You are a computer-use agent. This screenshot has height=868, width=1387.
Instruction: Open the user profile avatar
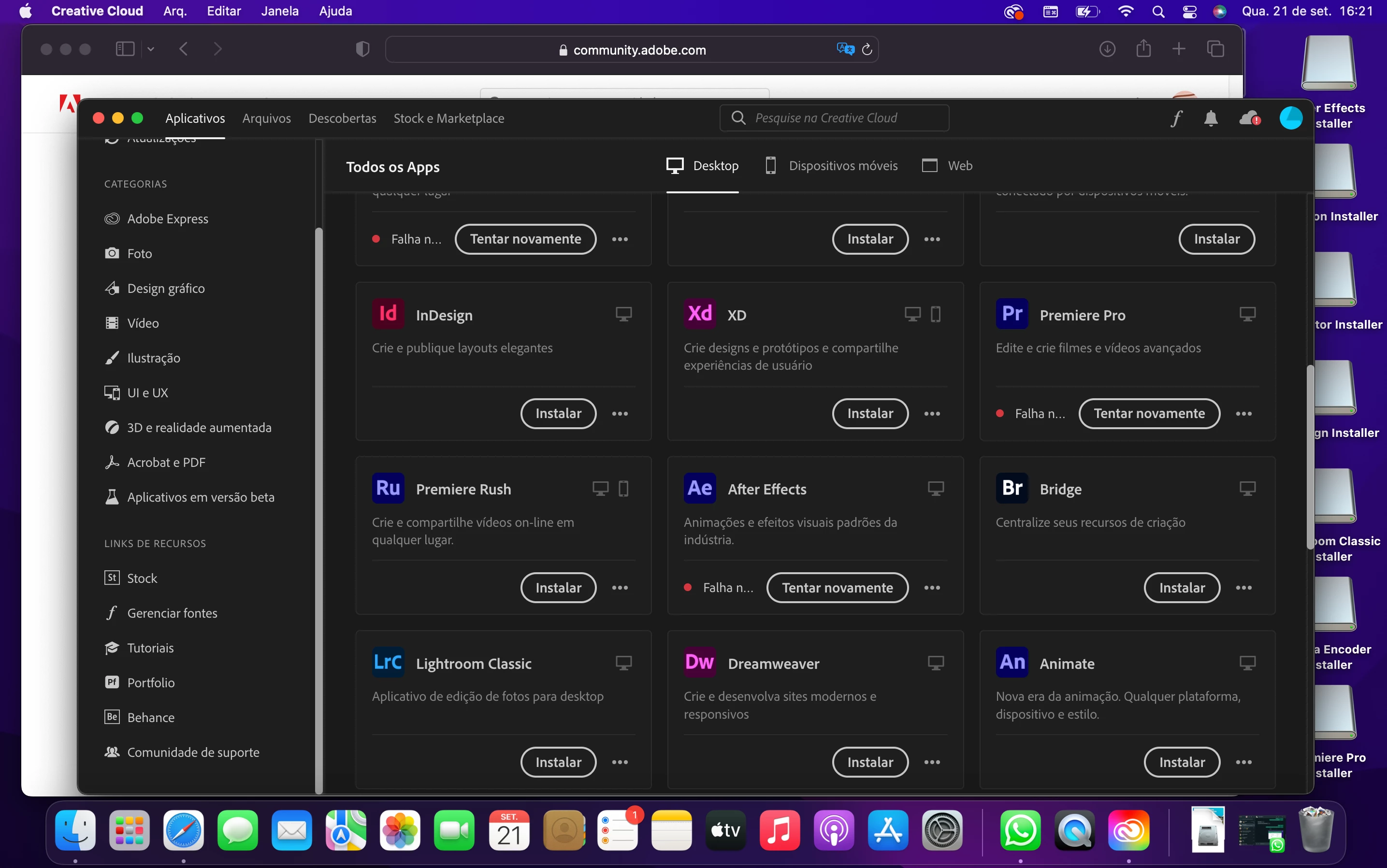[x=1290, y=118]
